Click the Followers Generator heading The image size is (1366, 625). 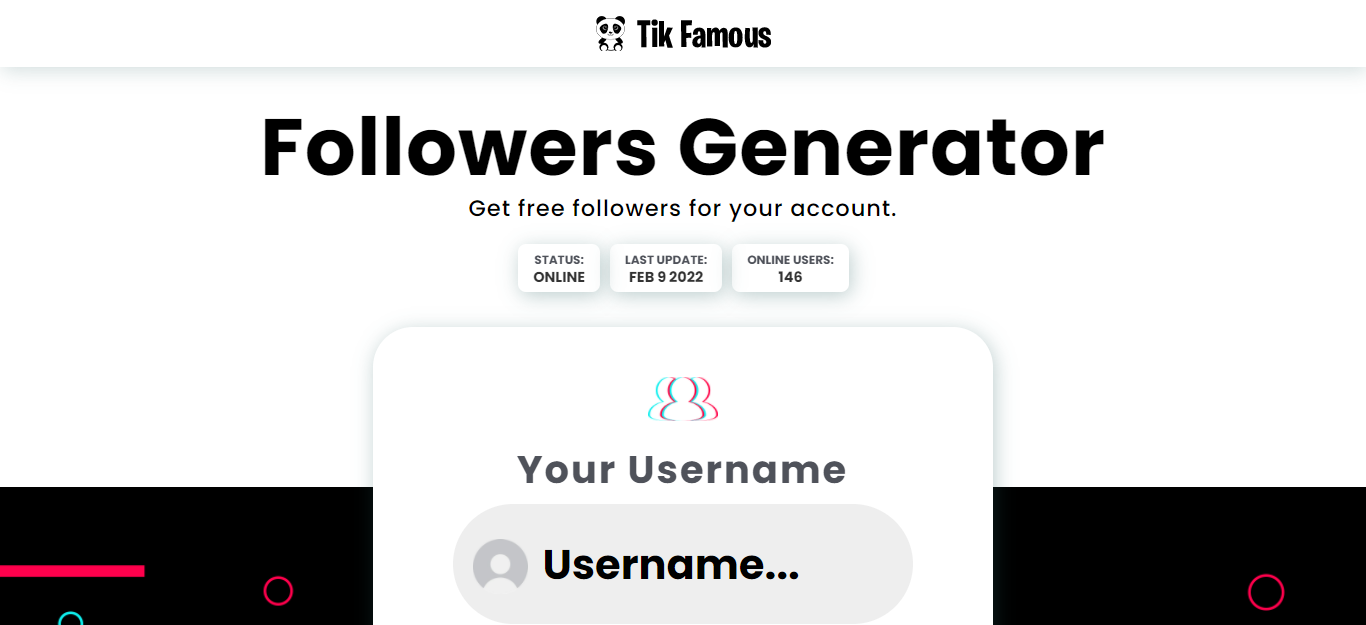click(683, 147)
